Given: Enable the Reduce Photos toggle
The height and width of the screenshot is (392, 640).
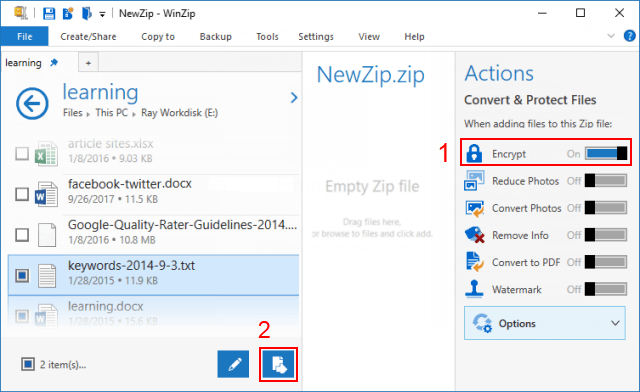Looking at the screenshot, I should click(x=606, y=181).
